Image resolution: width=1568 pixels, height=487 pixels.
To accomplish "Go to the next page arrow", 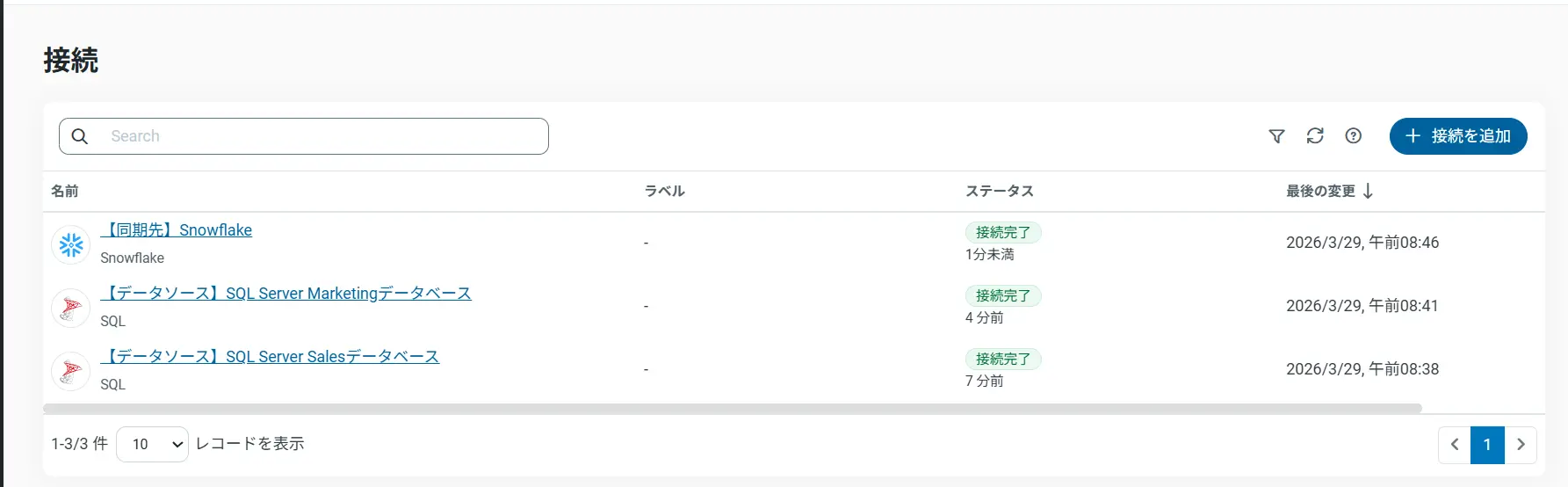I will [x=1521, y=445].
